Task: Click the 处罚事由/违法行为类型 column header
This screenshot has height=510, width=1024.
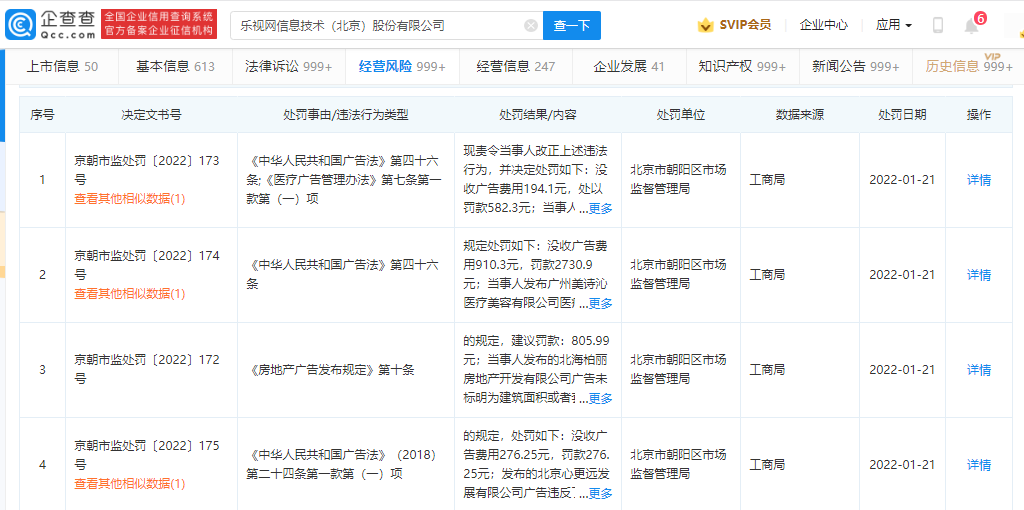Action: click(x=345, y=115)
